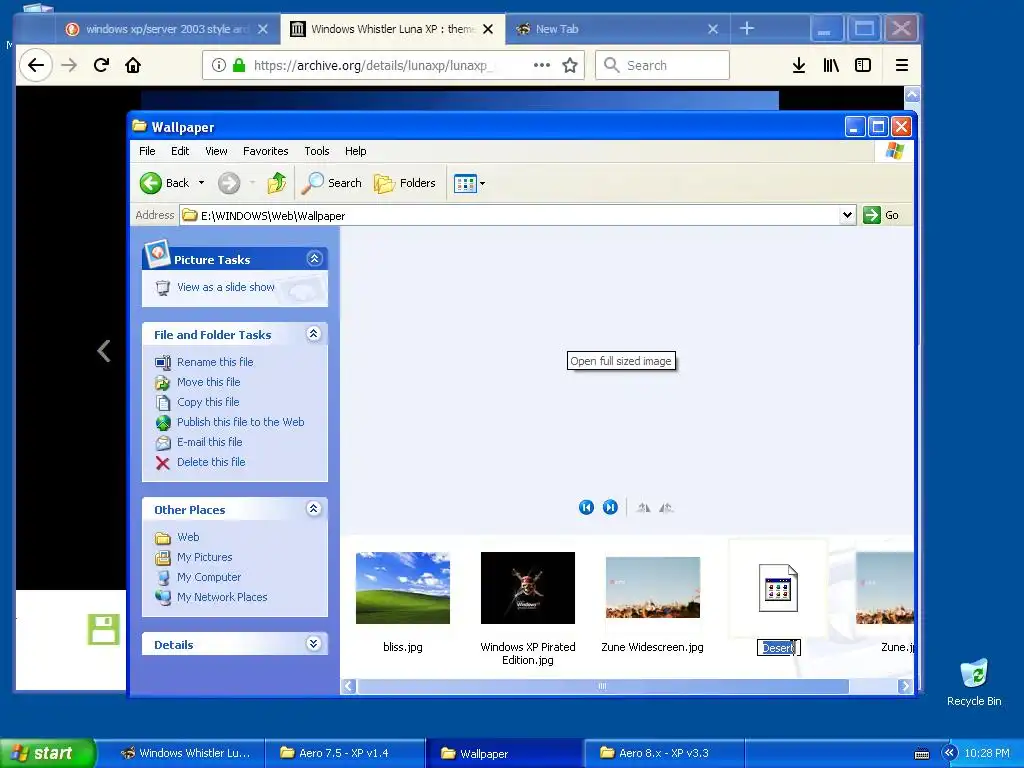Image resolution: width=1024 pixels, height=768 pixels.
Task: Select the bliss.jpg thumbnail
Action: (x=403, y=588)
